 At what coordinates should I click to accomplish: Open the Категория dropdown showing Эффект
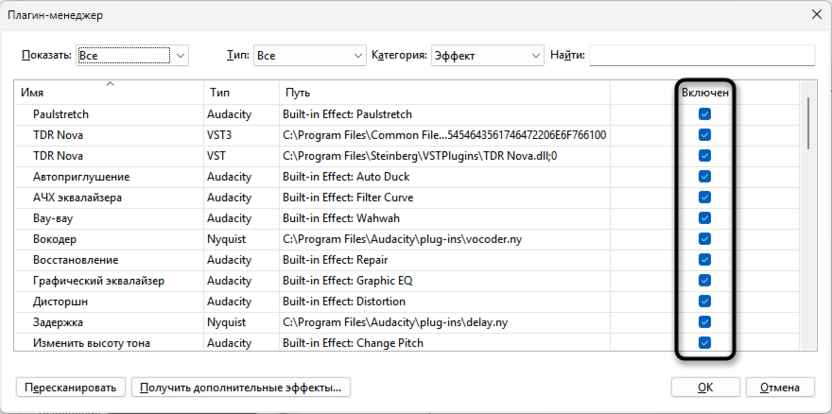[x=488, y=55]
